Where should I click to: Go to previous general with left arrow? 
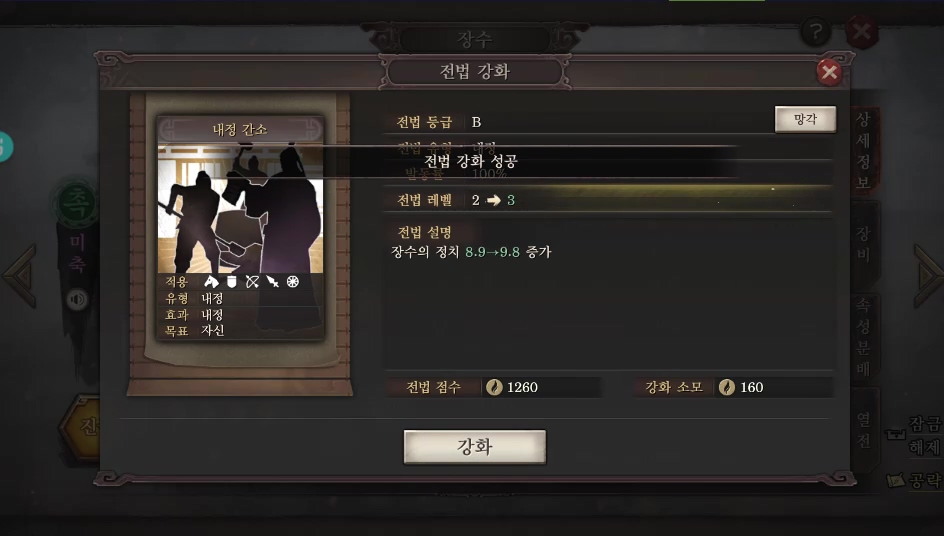pos(21,275)
